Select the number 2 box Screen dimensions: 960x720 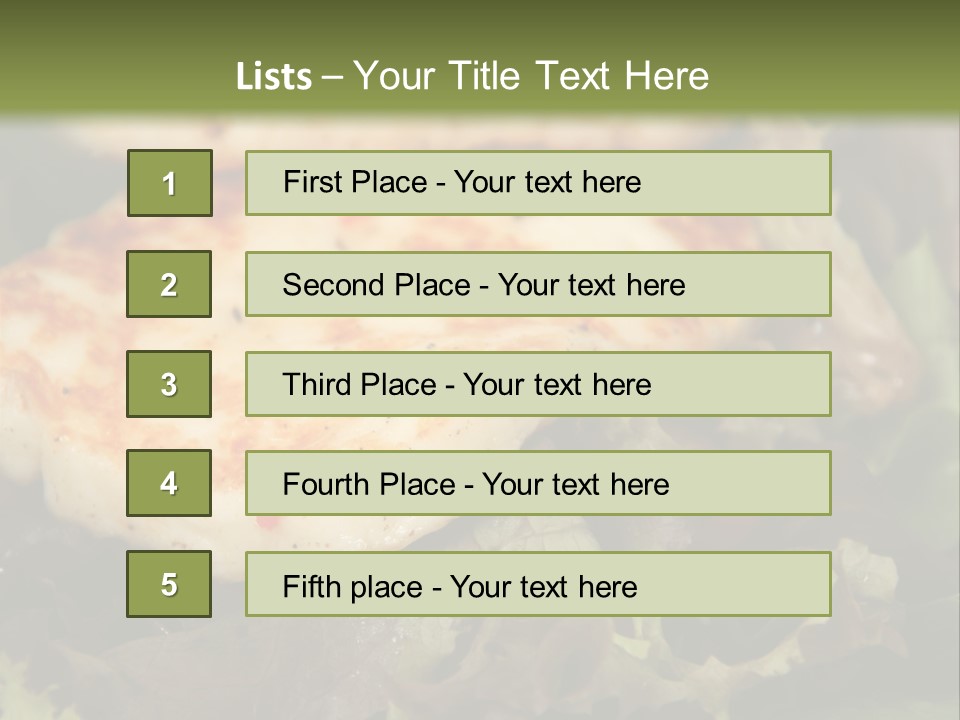coord(169,284)
